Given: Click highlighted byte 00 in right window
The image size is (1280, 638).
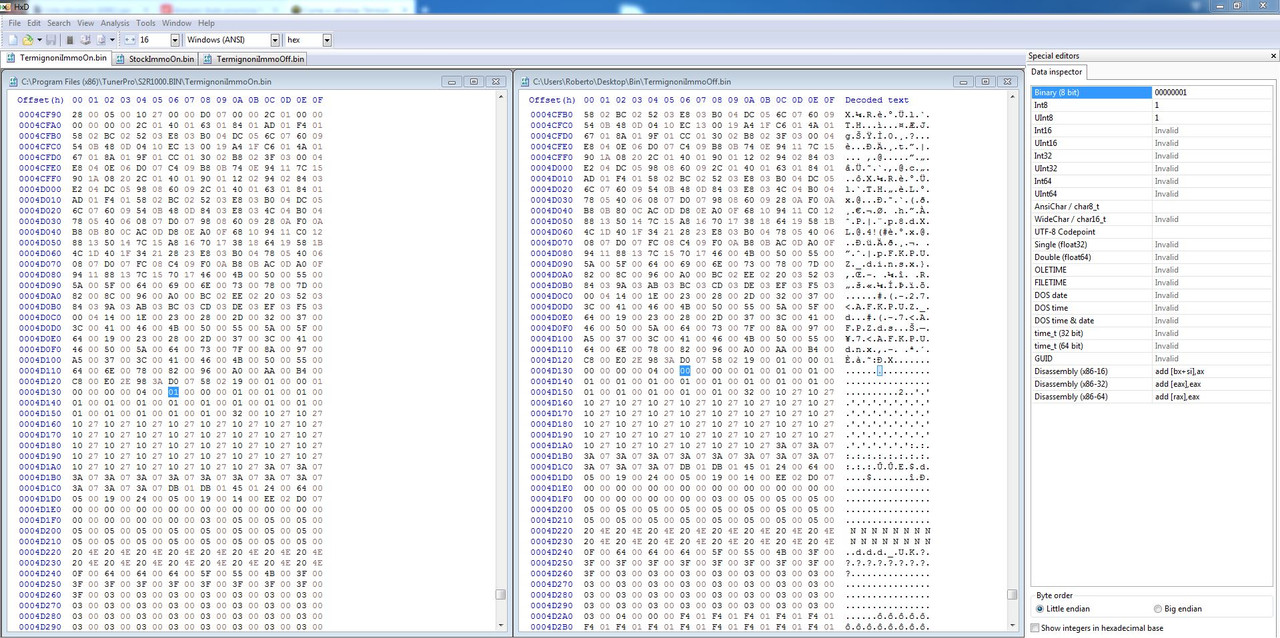Looking at the screenshot, I should coord(685,370).
